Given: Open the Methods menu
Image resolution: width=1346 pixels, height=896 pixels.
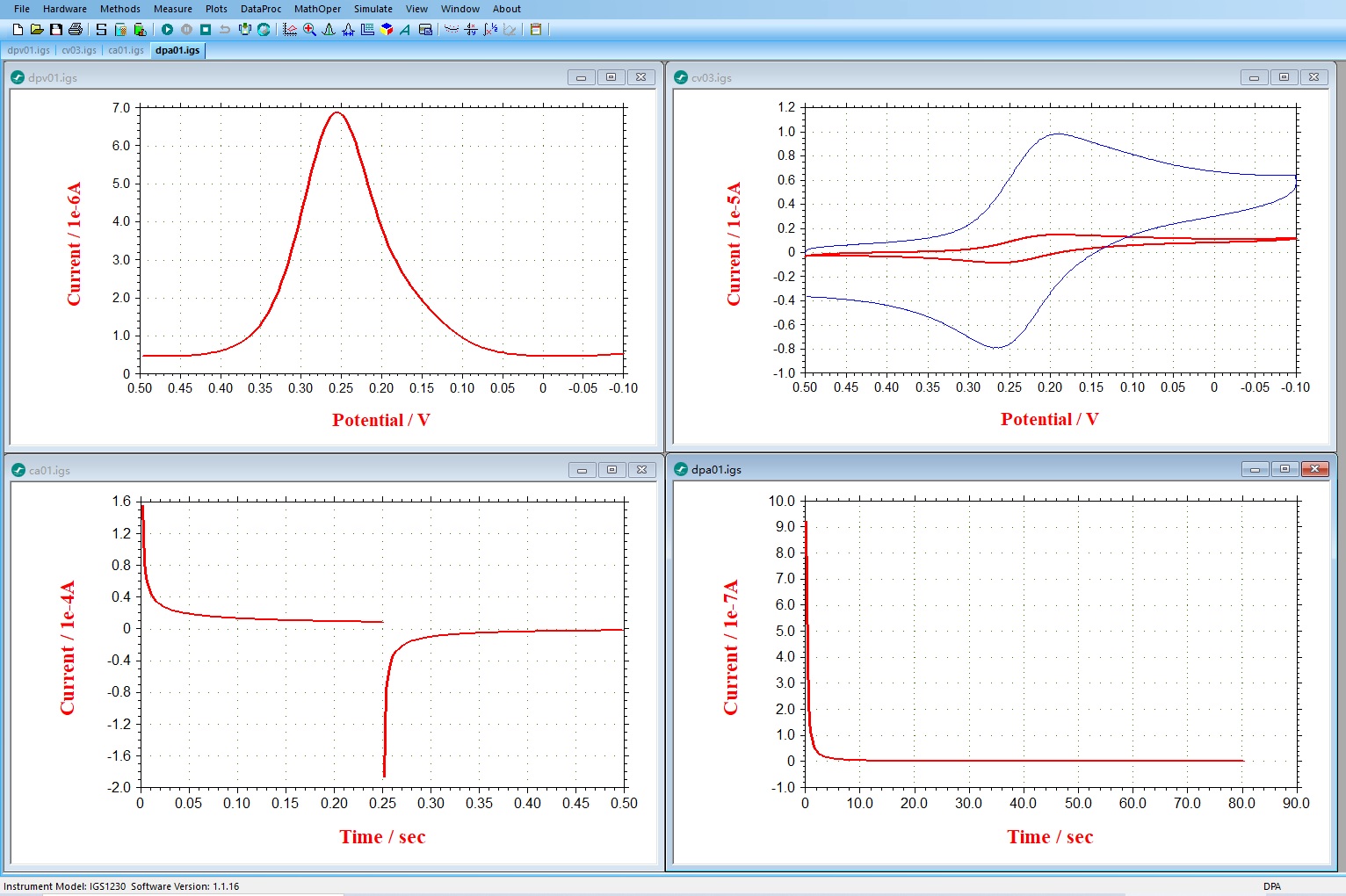Looking at the screenshot, I should (x=120, y=9).
